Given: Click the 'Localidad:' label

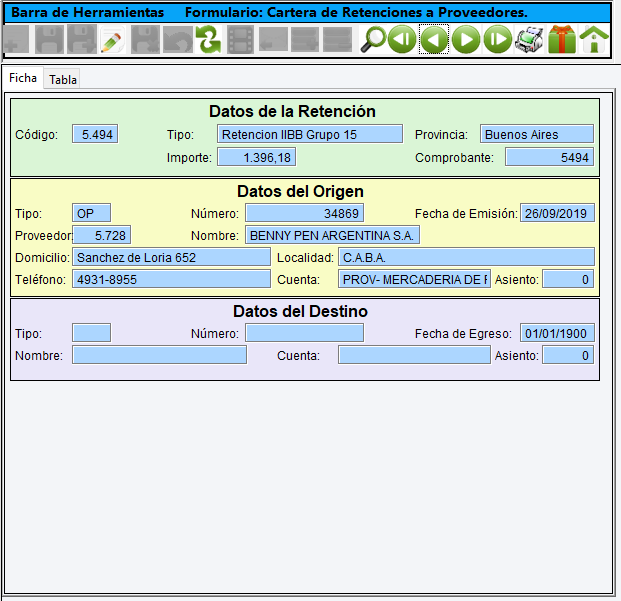Looking at the screenshot, I should tap(305, 258).
